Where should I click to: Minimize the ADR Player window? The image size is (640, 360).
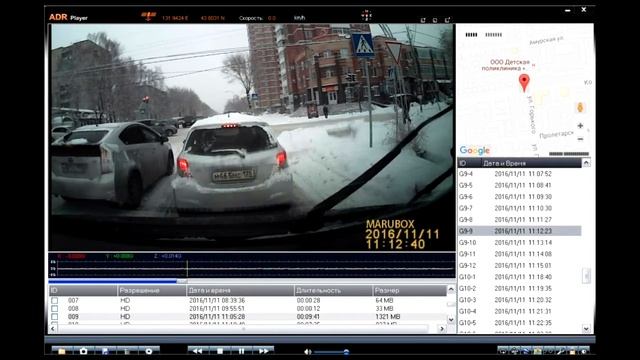[x=568, y=10]
